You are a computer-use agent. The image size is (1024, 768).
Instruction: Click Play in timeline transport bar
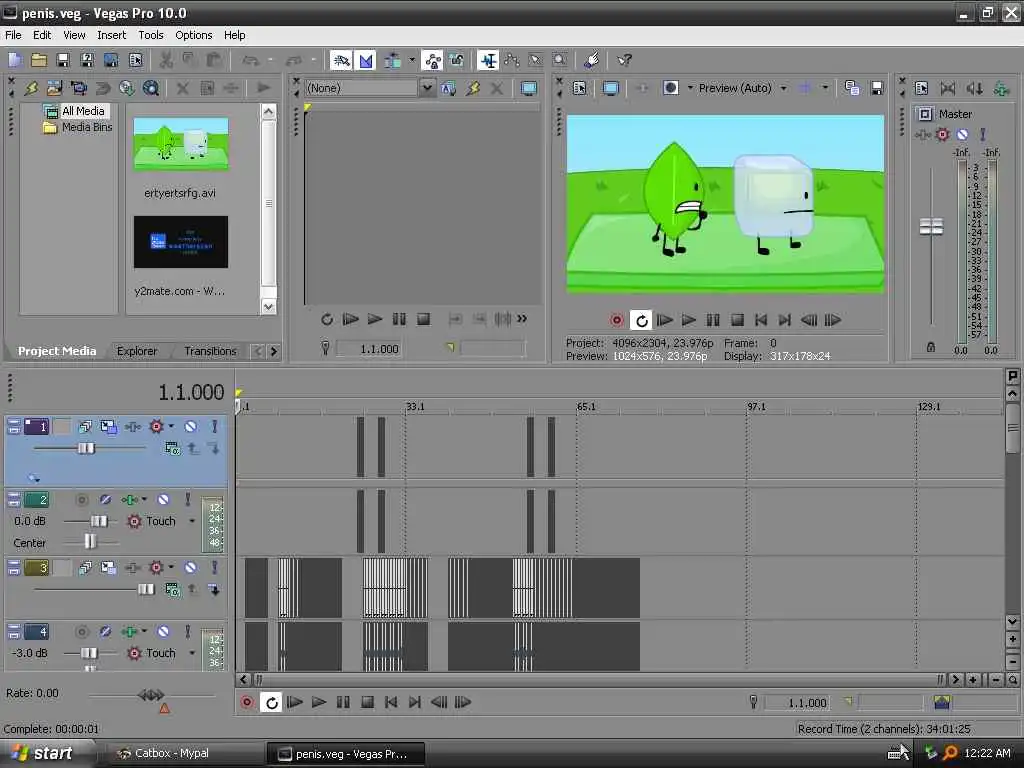[x=319, y=703]
